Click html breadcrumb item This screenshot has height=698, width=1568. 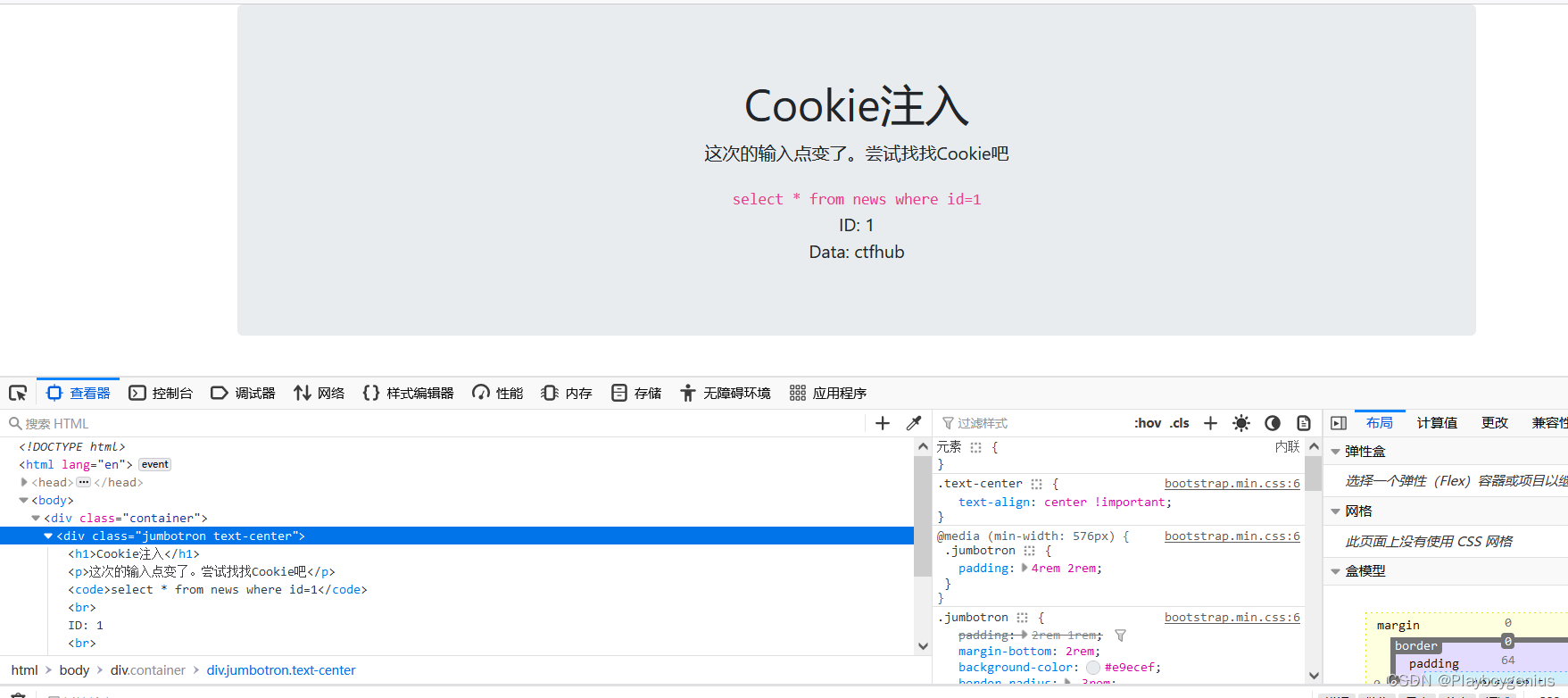tap(24, 670)
